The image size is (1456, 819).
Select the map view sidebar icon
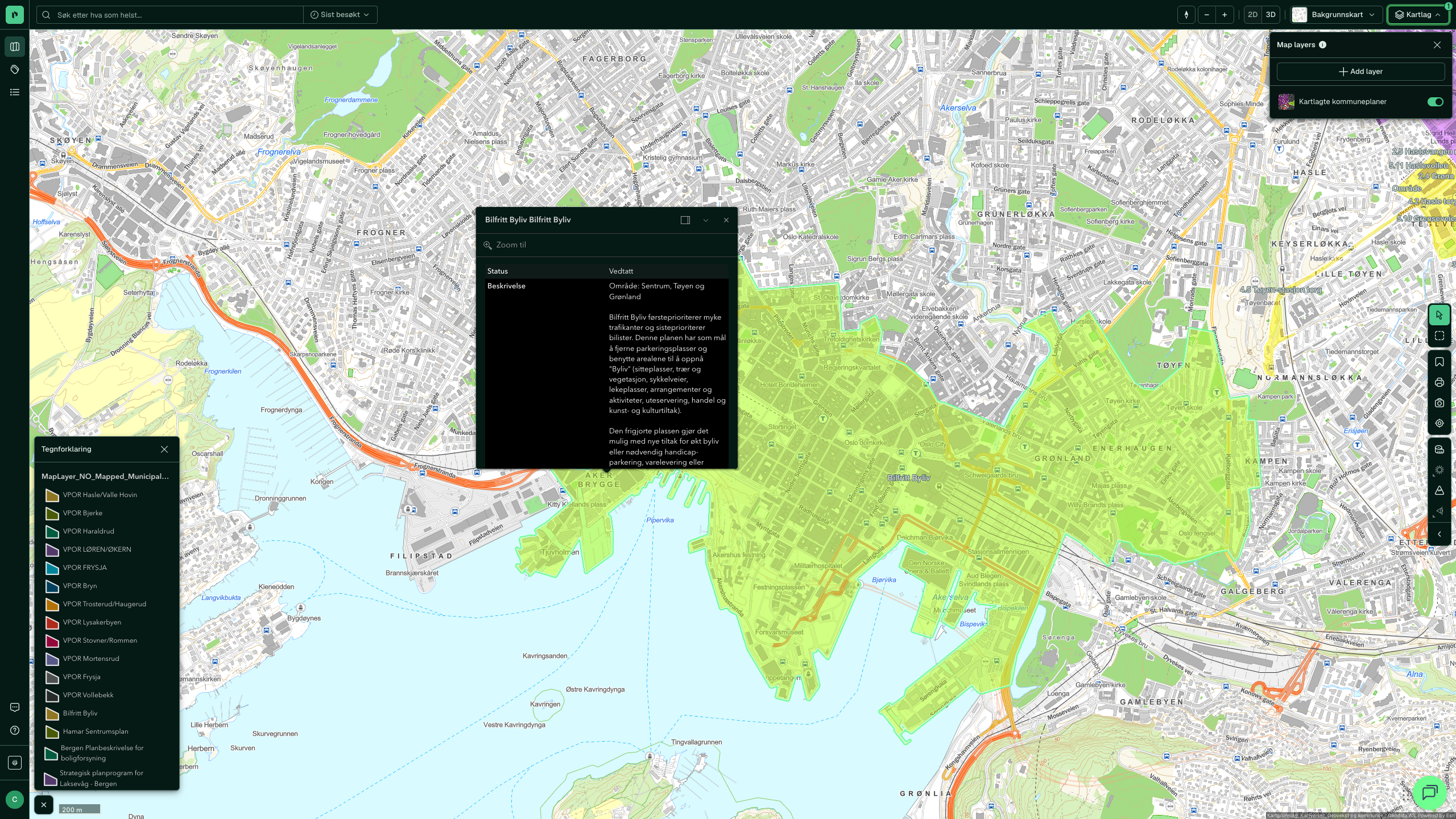coord(15,47)
